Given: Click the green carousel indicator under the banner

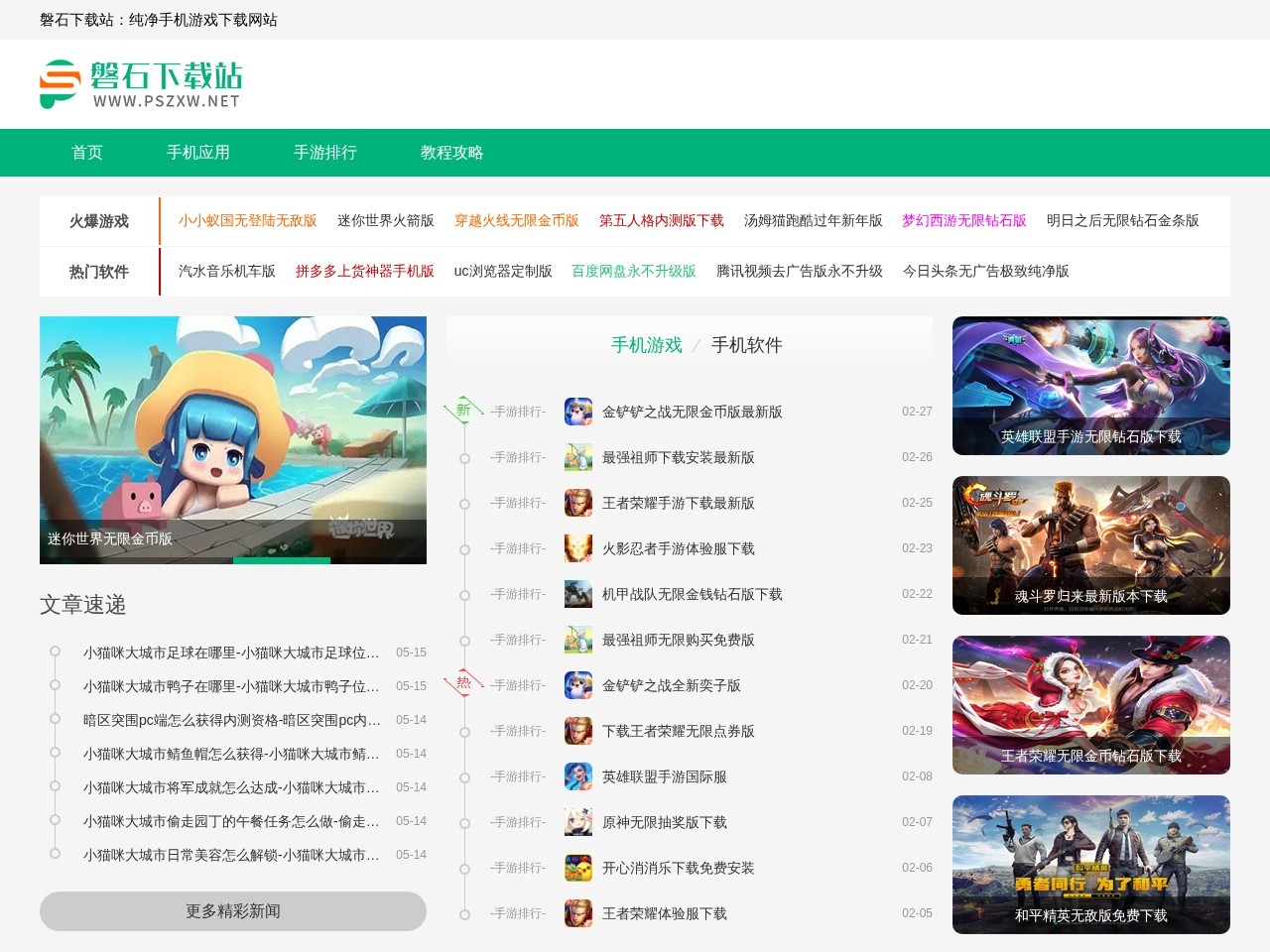Looking at the screenshot, I should click(x=282, y=560).
